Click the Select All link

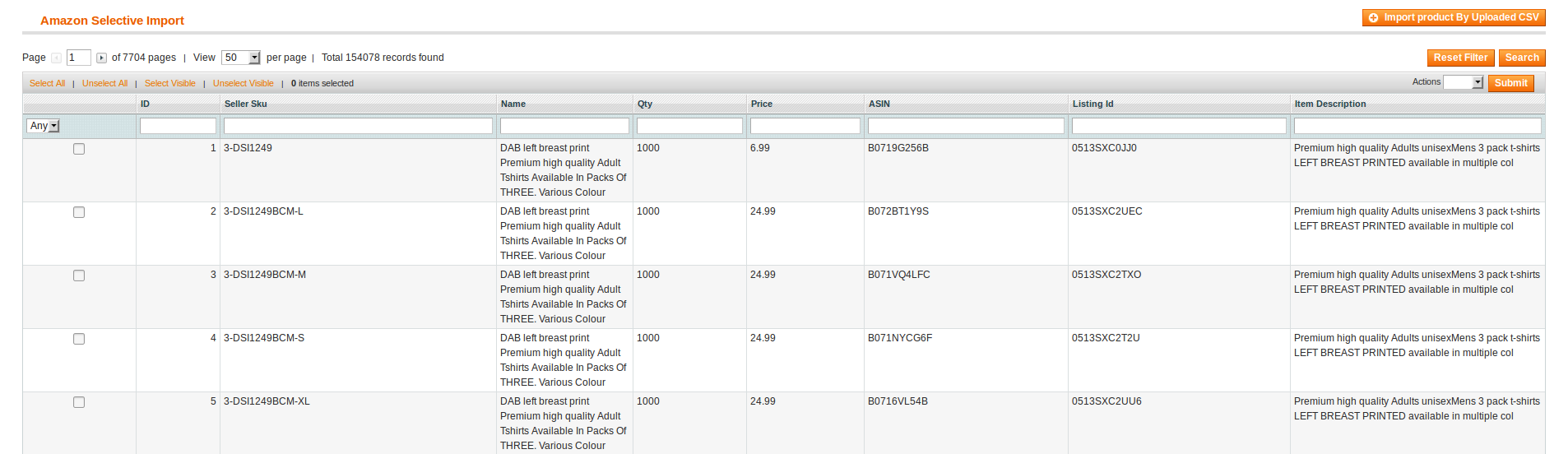pyautogui.click(x=47, y=83)
